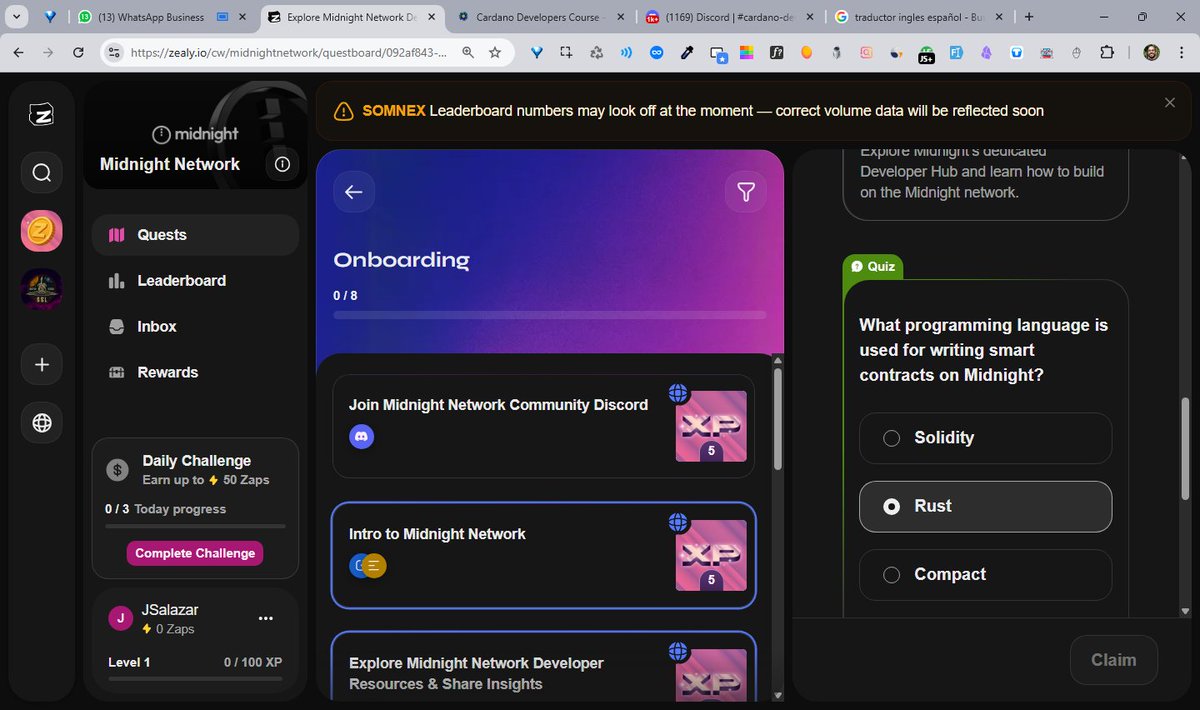The width and height of the screenshot is (1200, 710).
Task: Click the screen capture extension icon
Action: (566, 53)
